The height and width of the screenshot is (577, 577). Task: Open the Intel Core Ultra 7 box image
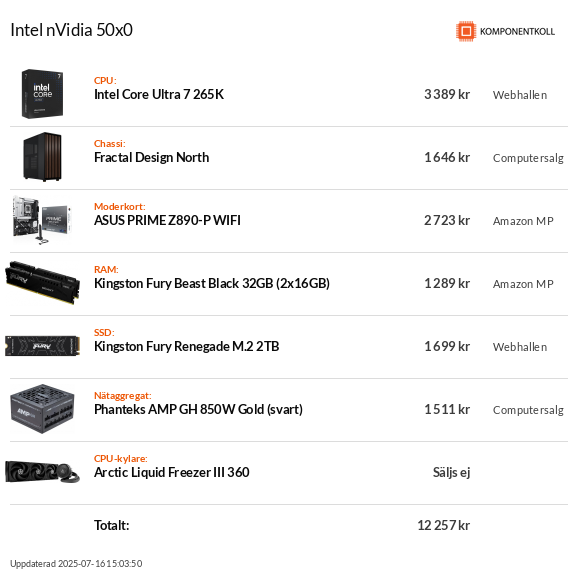coord(42,94)
